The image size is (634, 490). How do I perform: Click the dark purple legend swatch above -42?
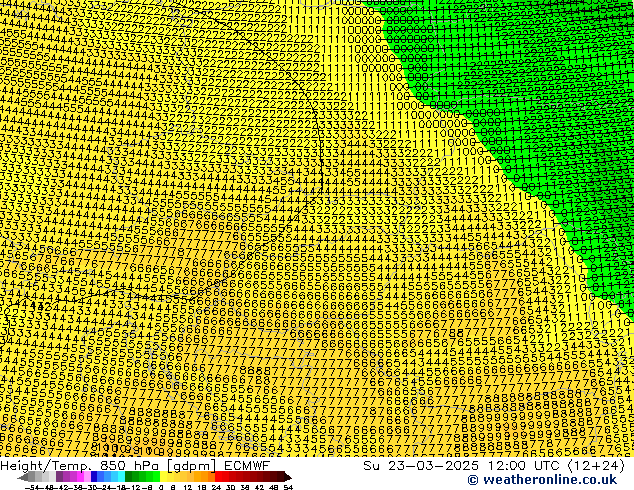59,477
